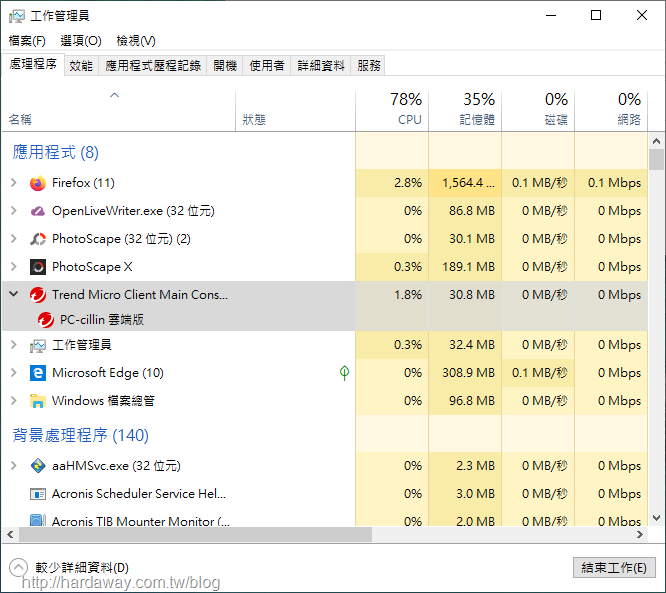This screenshot has width=666, height=593.
Task: Click Windows 檔案總管 memory value 96.8 MB
Action: (x=472, y=401)
